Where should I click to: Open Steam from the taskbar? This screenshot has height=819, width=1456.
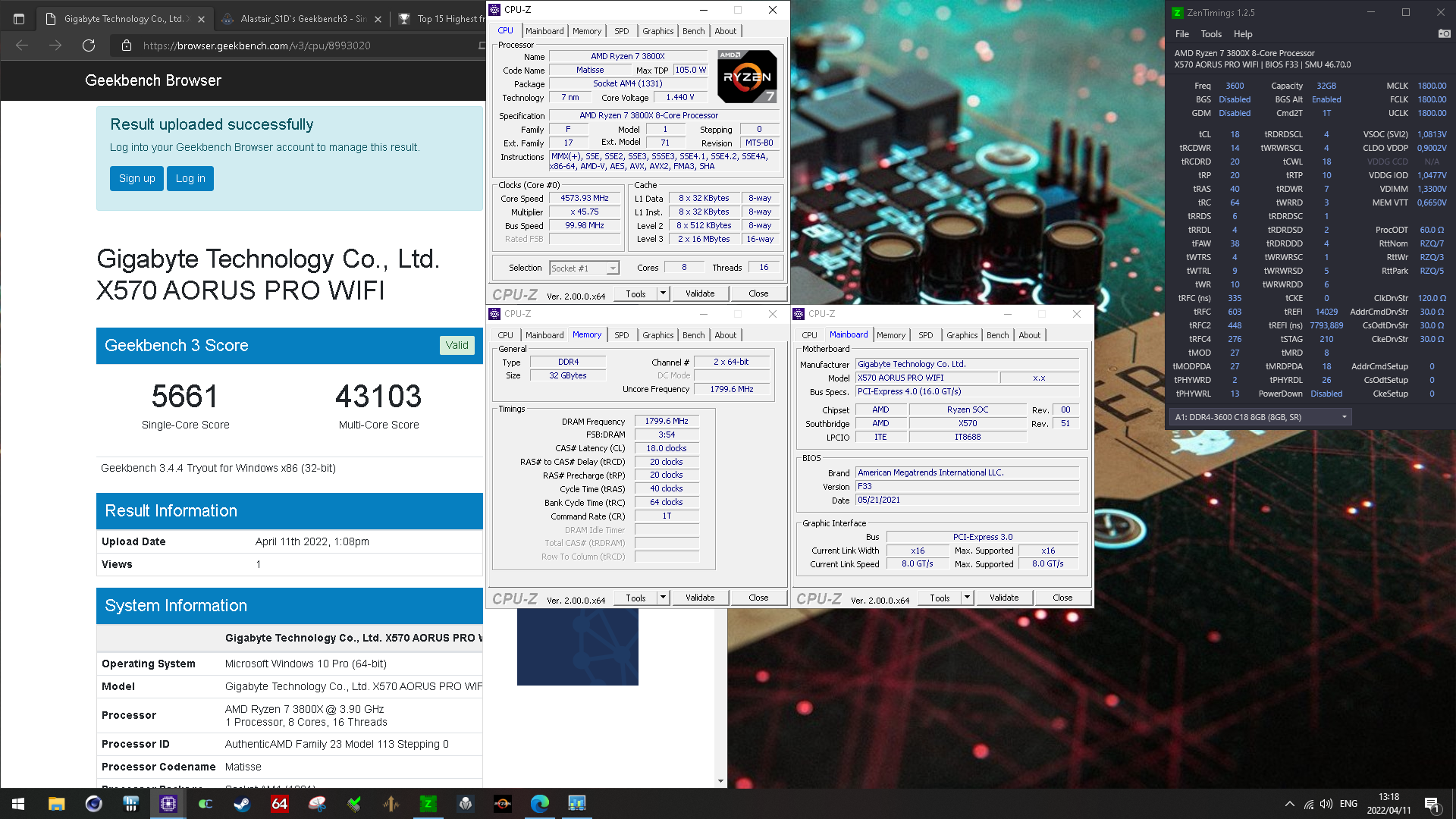tap(242, 804)
